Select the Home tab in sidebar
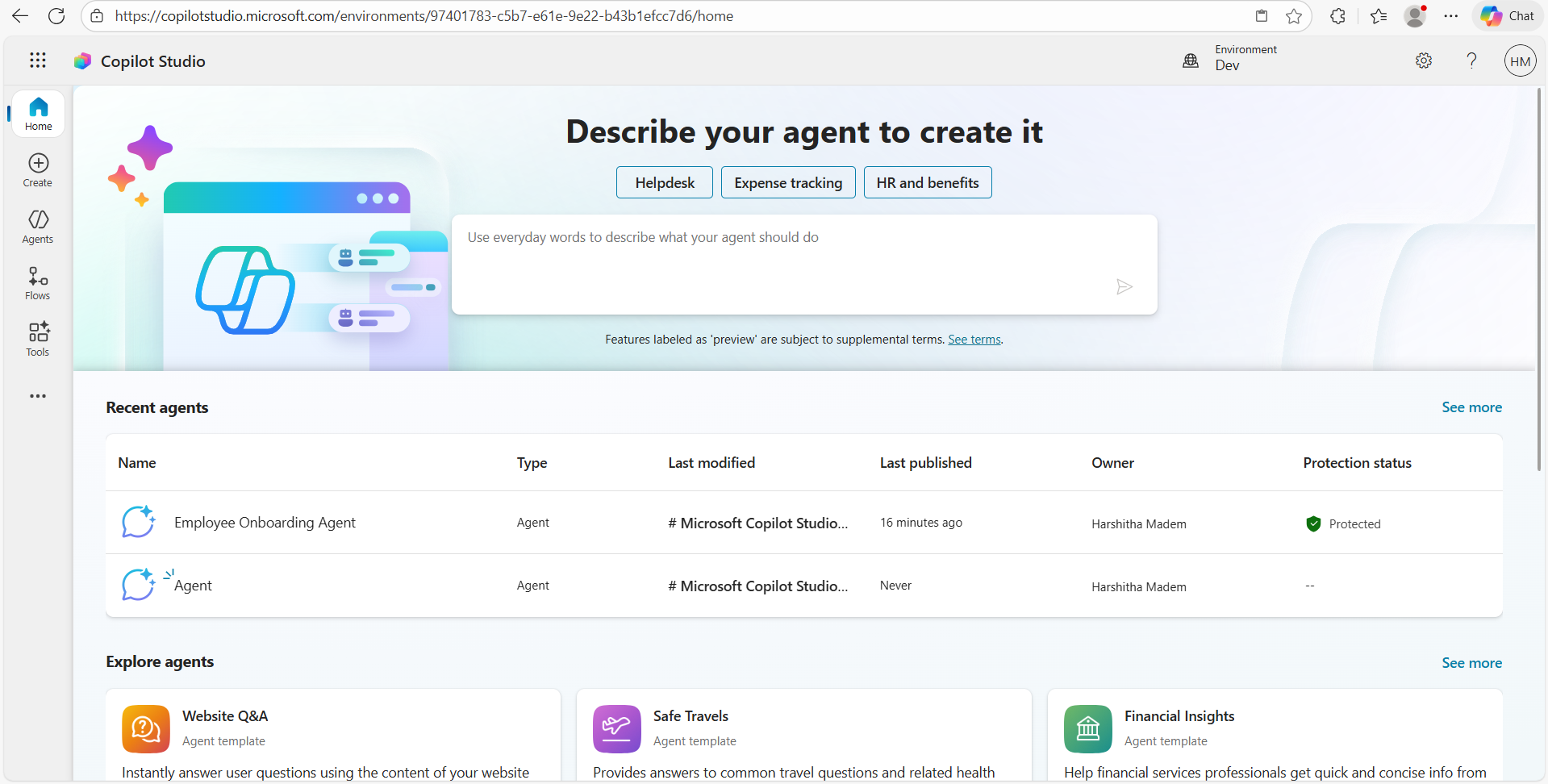1548x784 pixels. pyautogui.click(x=38, y=114)
